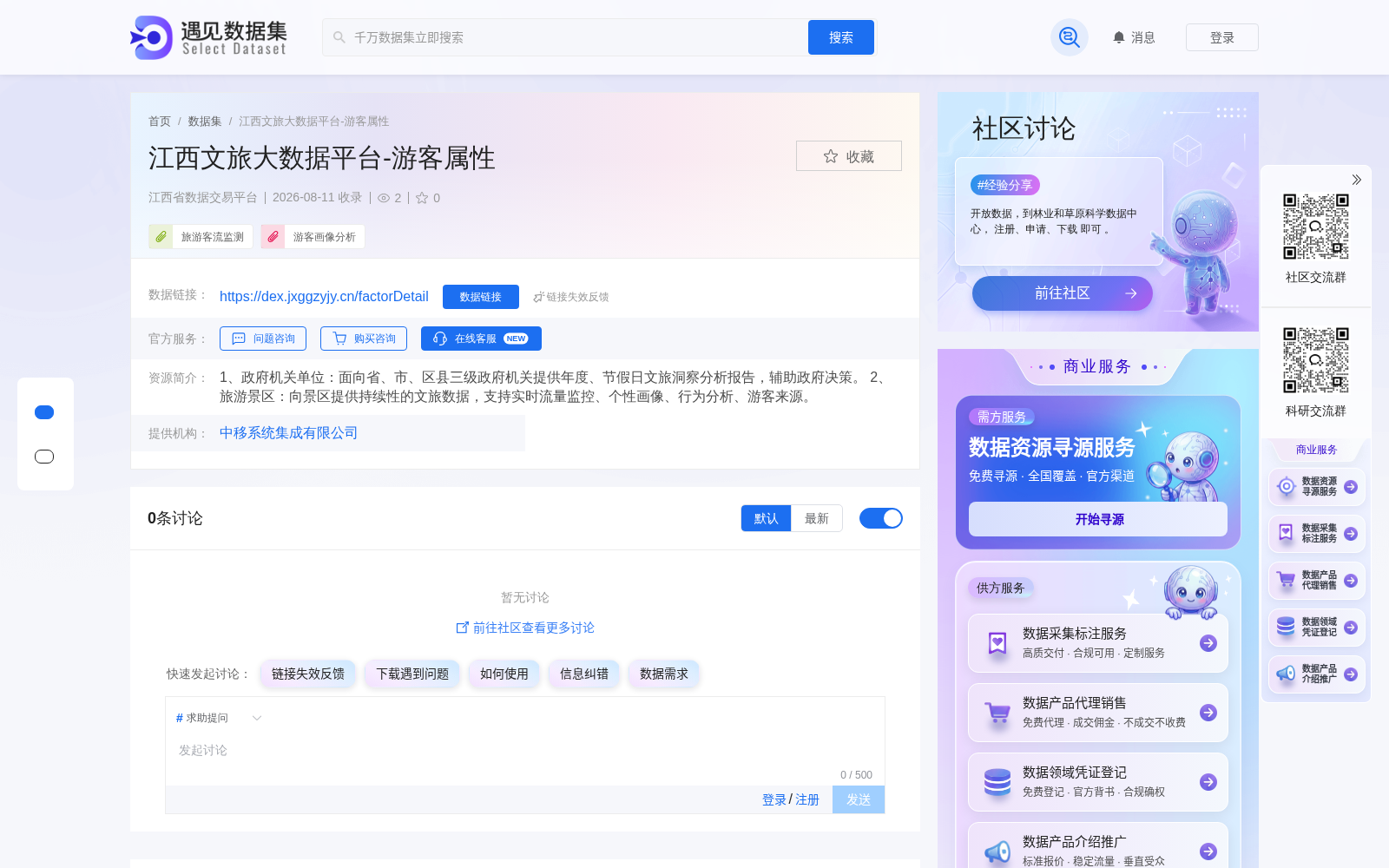Click the blue 数据链接 button
The width and height of the screenshot is (1389, 868).
(481, 297)
